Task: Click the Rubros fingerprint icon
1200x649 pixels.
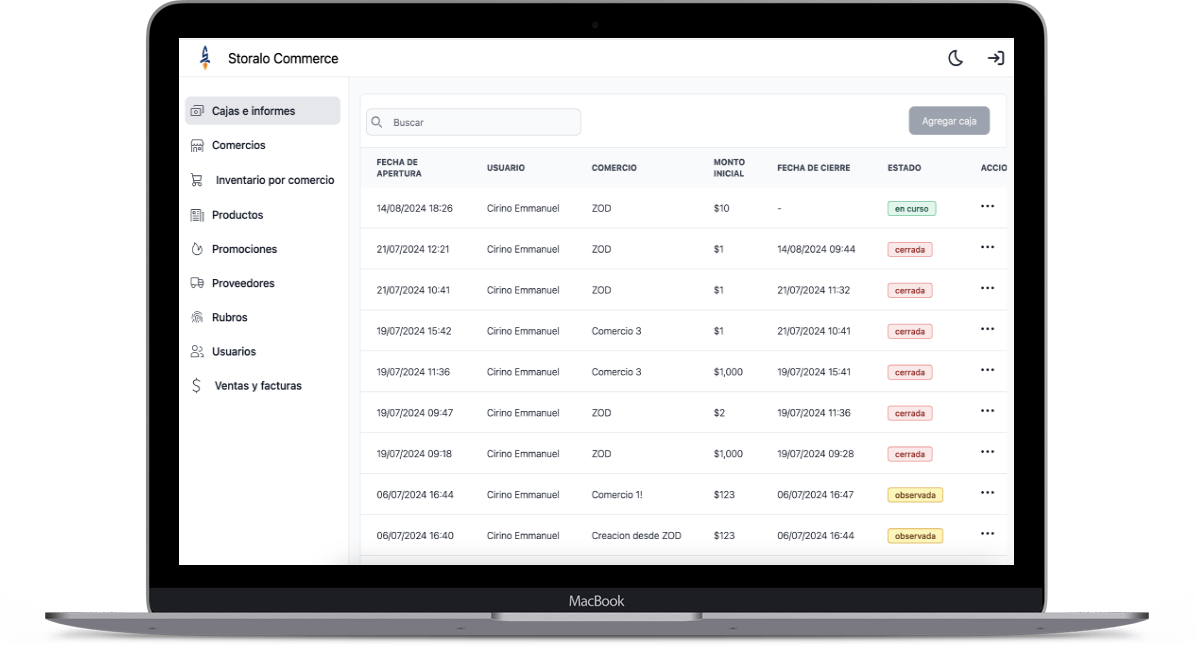Action: point(197,317)
